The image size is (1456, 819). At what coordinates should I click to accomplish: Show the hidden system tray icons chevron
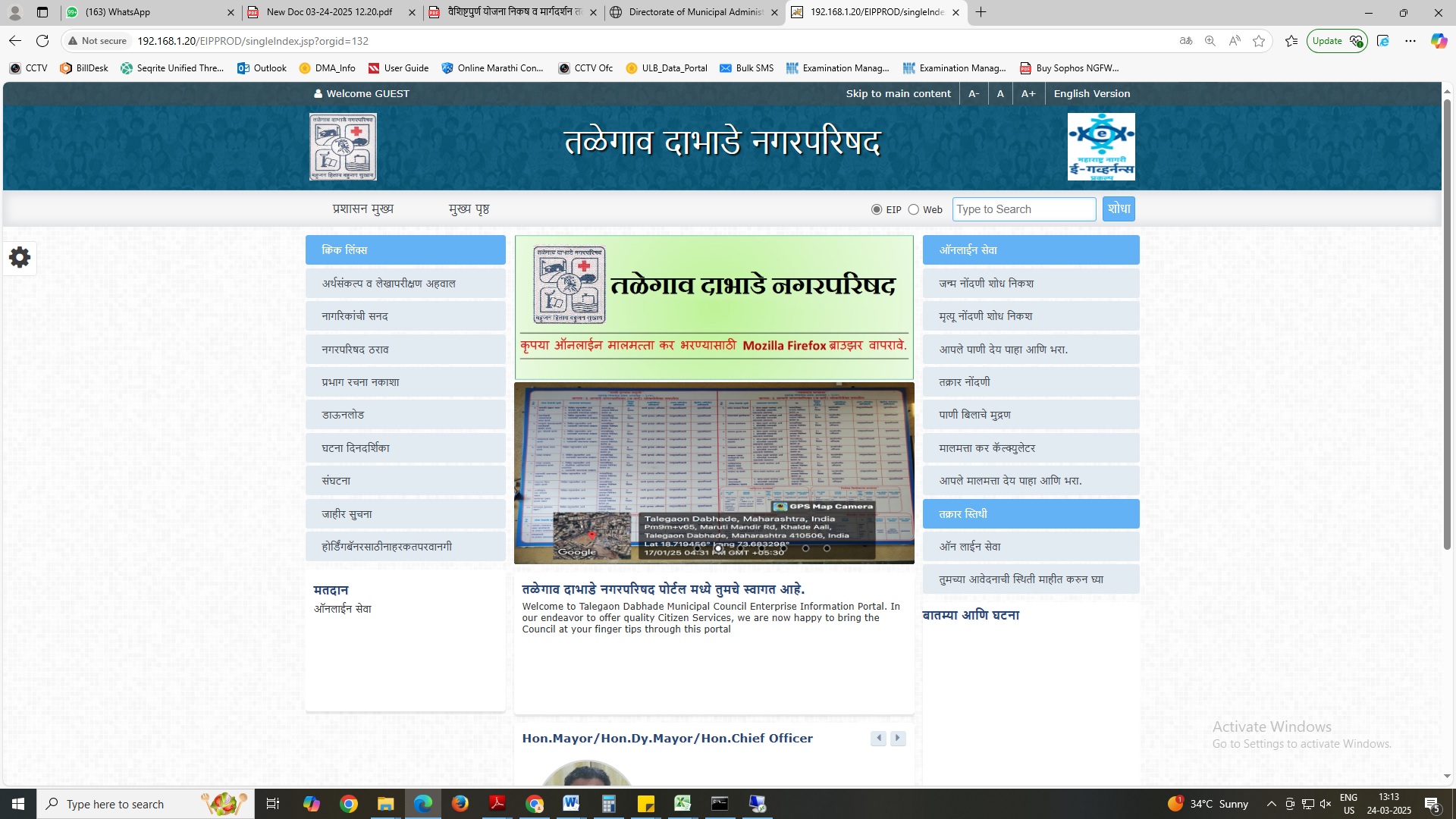(x=1271, y=804)
